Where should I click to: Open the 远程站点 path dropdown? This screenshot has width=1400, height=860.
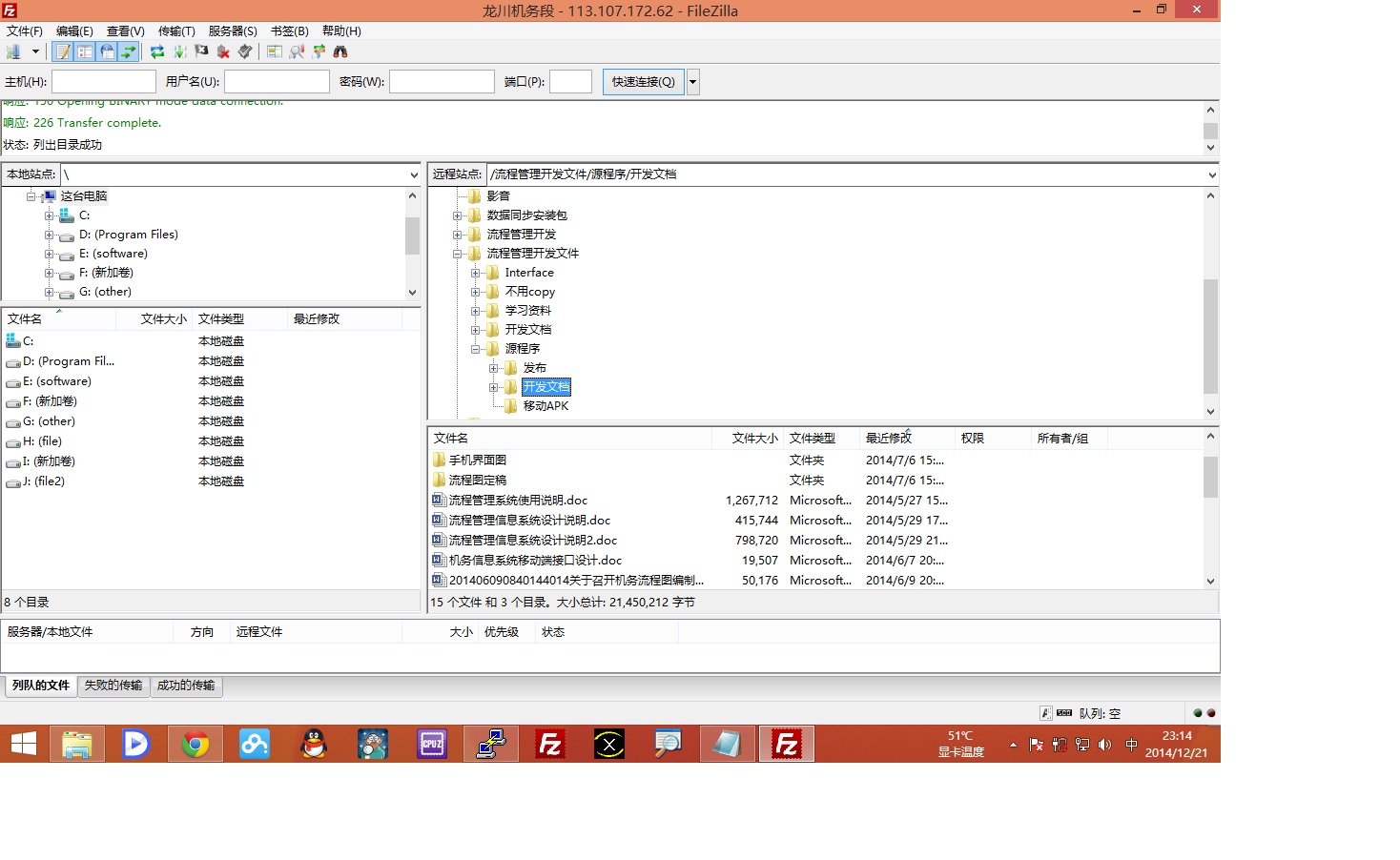tap(1212, 175)
